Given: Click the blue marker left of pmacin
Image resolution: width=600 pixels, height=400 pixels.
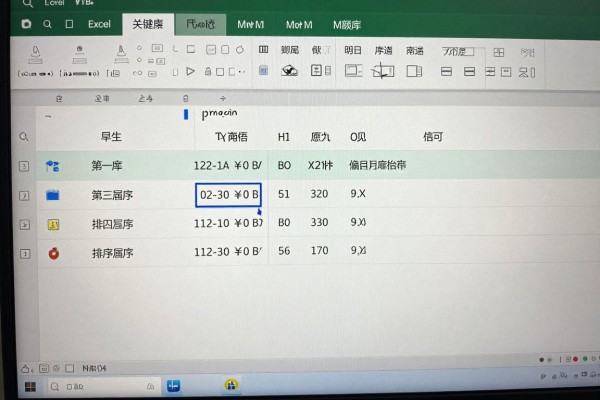Looking at the screenshot, I should click(186, 114).
